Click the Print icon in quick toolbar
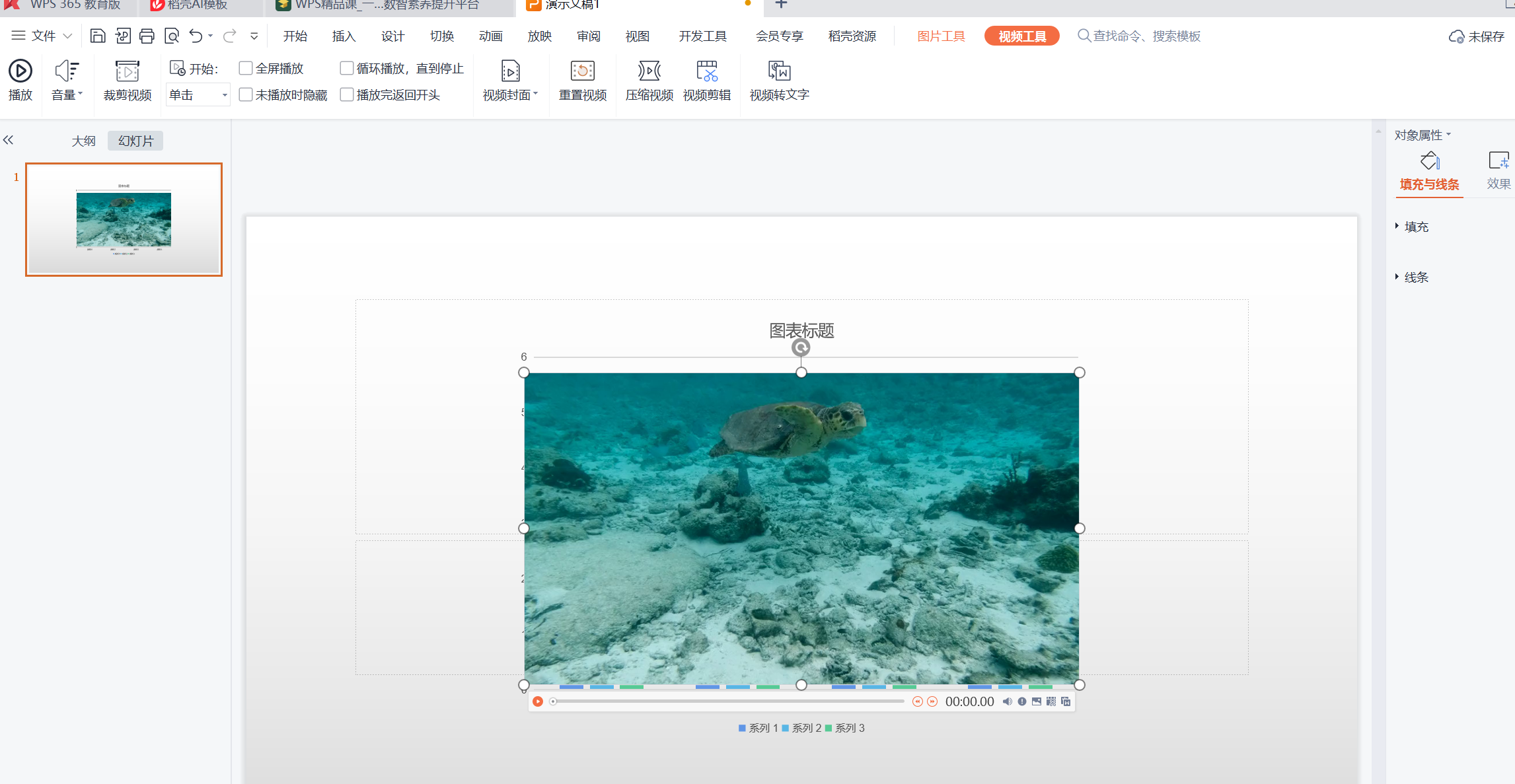The image size is (1515, 784). 147,36
